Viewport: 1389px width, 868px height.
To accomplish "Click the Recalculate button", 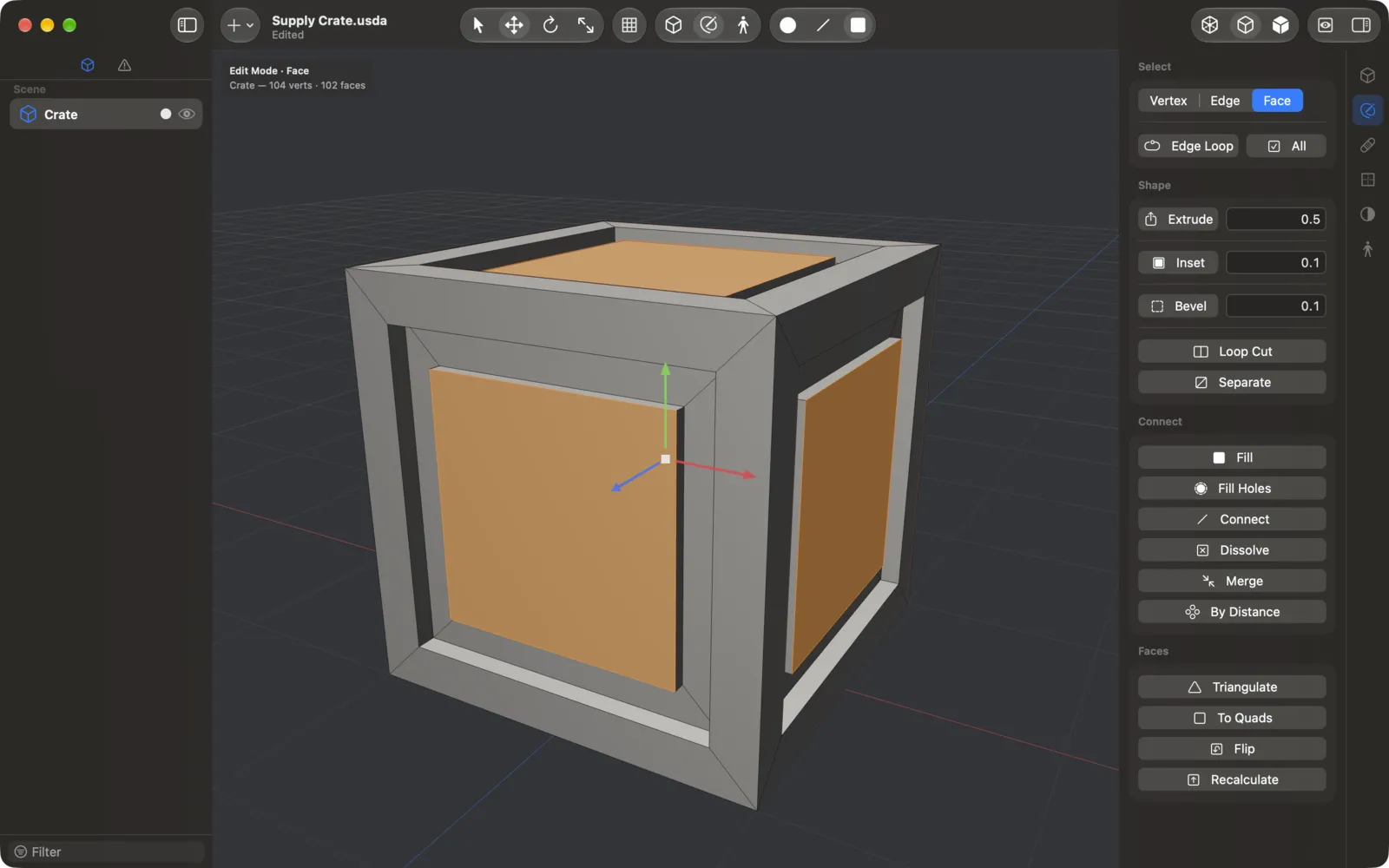I will pyautogui.click(x=1232, y=779).
